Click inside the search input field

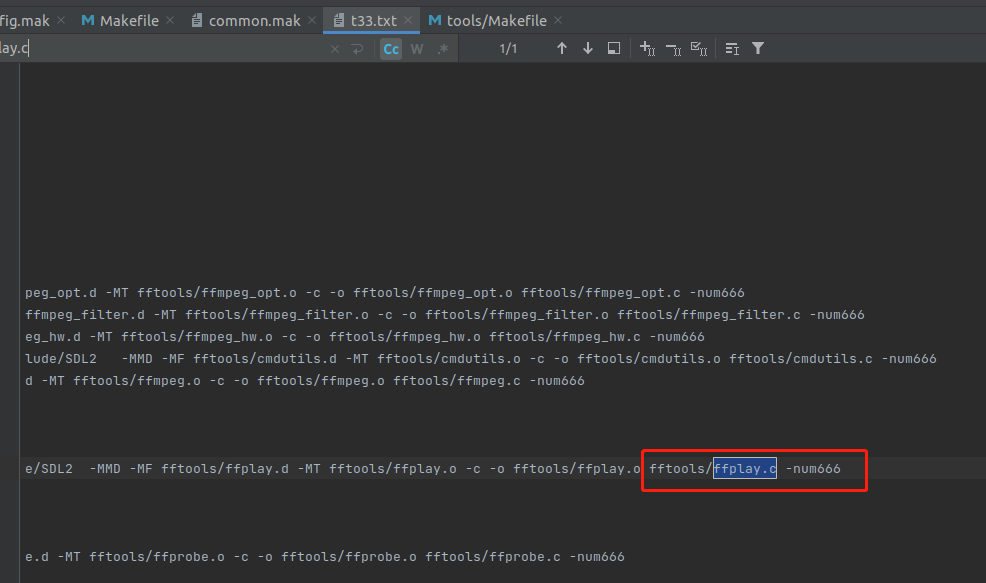point(170,49)
